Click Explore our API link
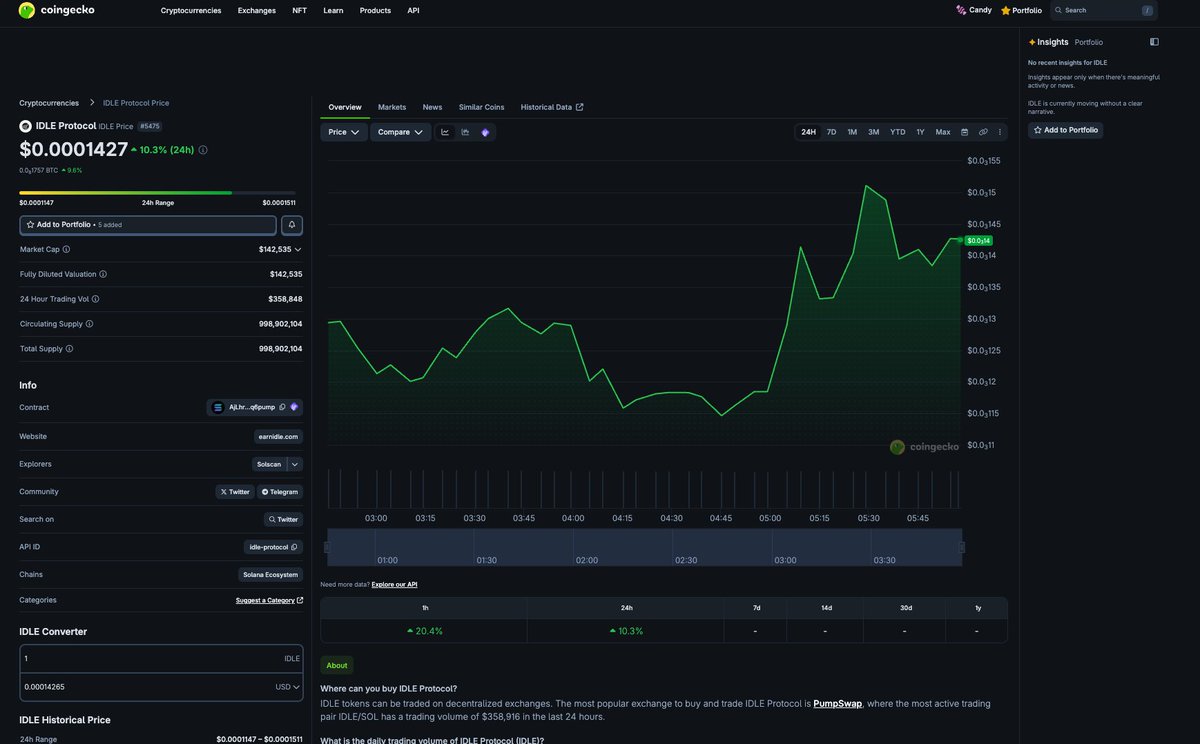Viewport: 1200px width, 744px height. tap(394, 584)
